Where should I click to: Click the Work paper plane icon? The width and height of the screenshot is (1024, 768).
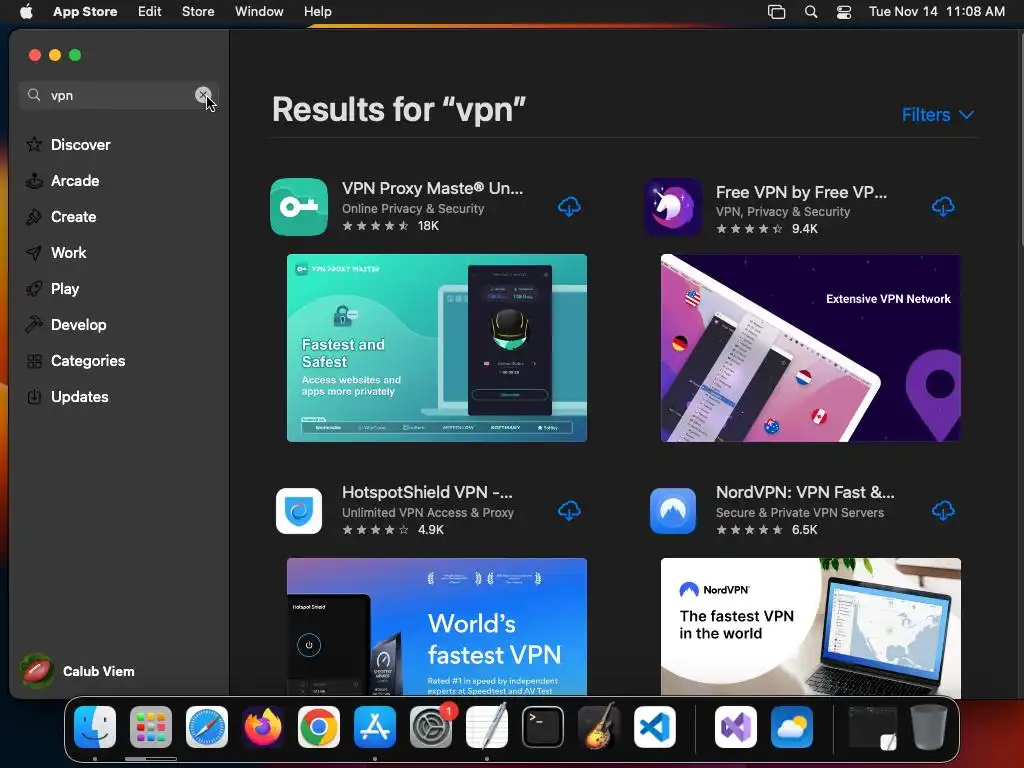(34, 252)
